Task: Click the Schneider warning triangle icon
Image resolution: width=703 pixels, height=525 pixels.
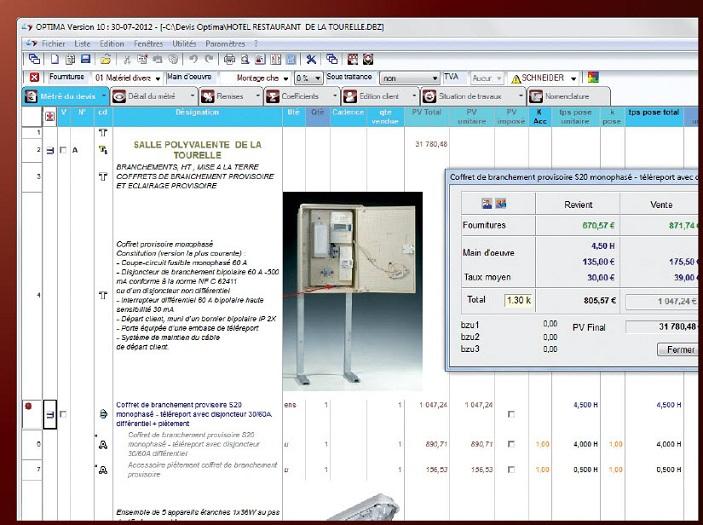Action: [516, 79]
